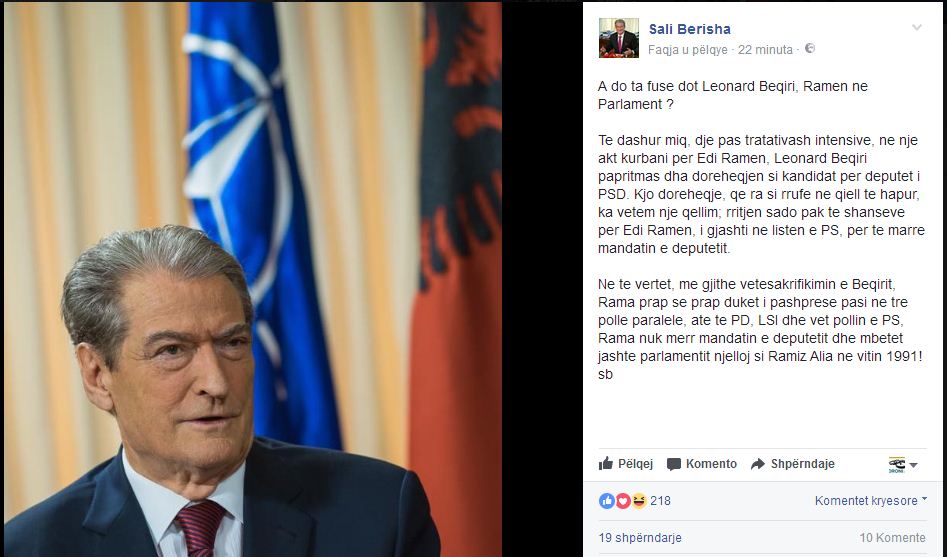The height and width of the screenshot is (557, 947).
Task: Click the page profile avatar next to Pëlqej row
Action: click(895, 464)
